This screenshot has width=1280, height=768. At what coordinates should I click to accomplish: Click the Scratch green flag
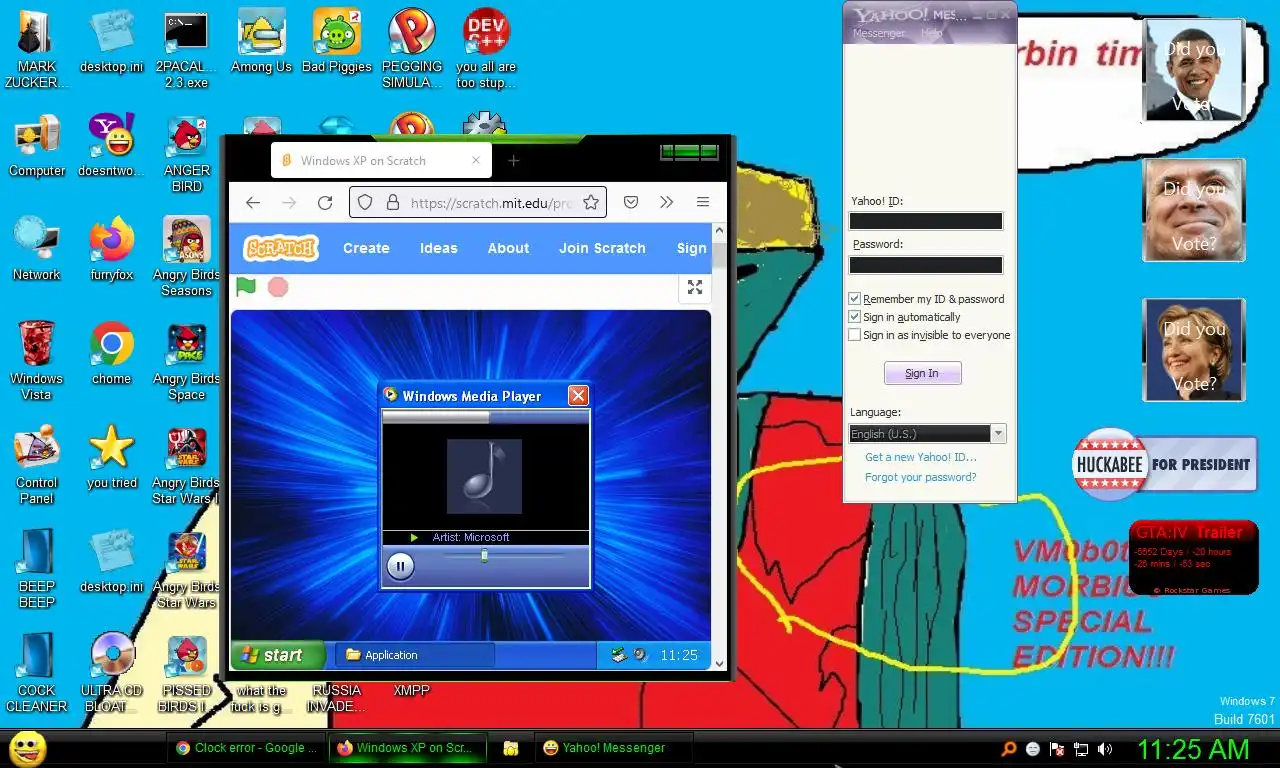246,287
